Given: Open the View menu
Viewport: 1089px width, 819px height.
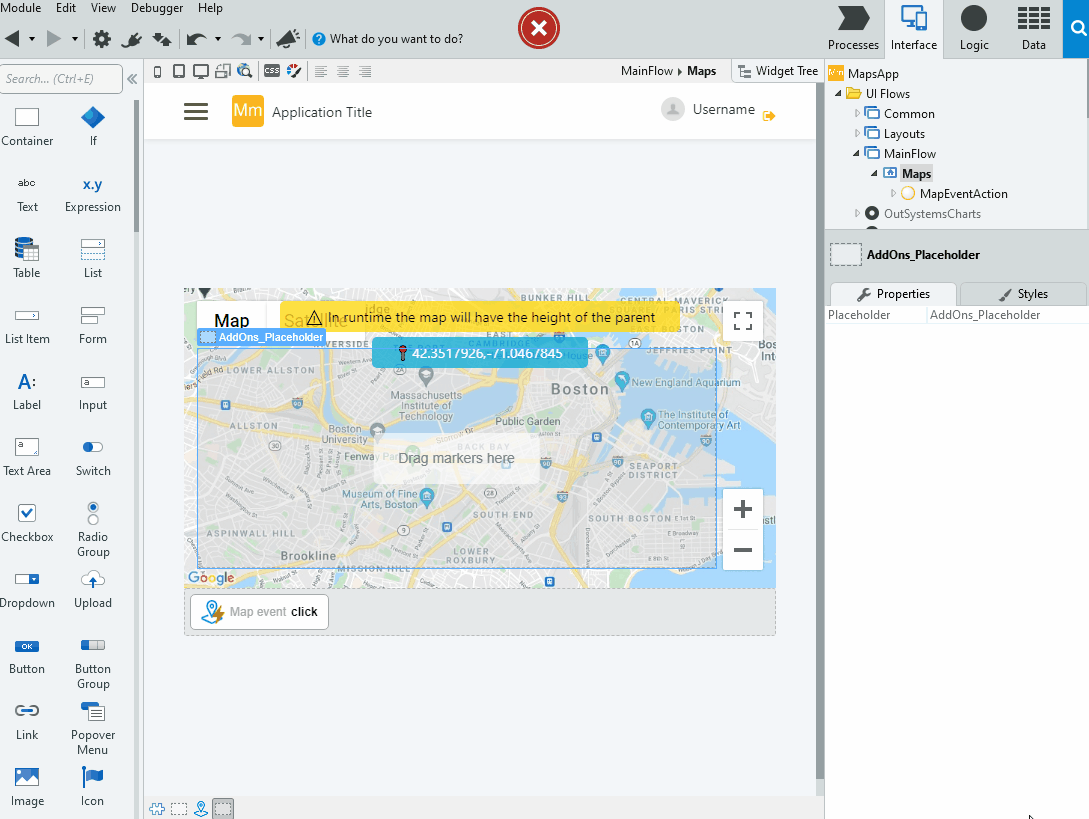Looking at the screenshot, I should (103, 8).
